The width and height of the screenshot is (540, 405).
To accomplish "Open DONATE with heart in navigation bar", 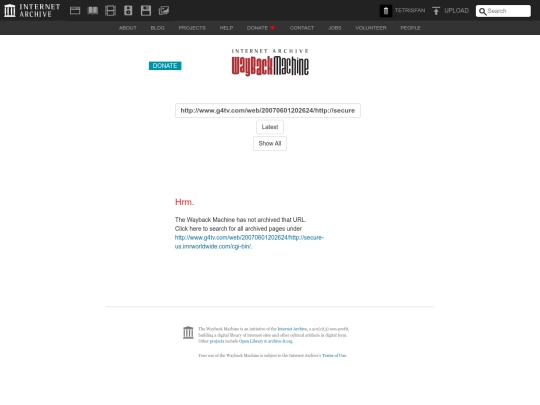I will point(261,28).
